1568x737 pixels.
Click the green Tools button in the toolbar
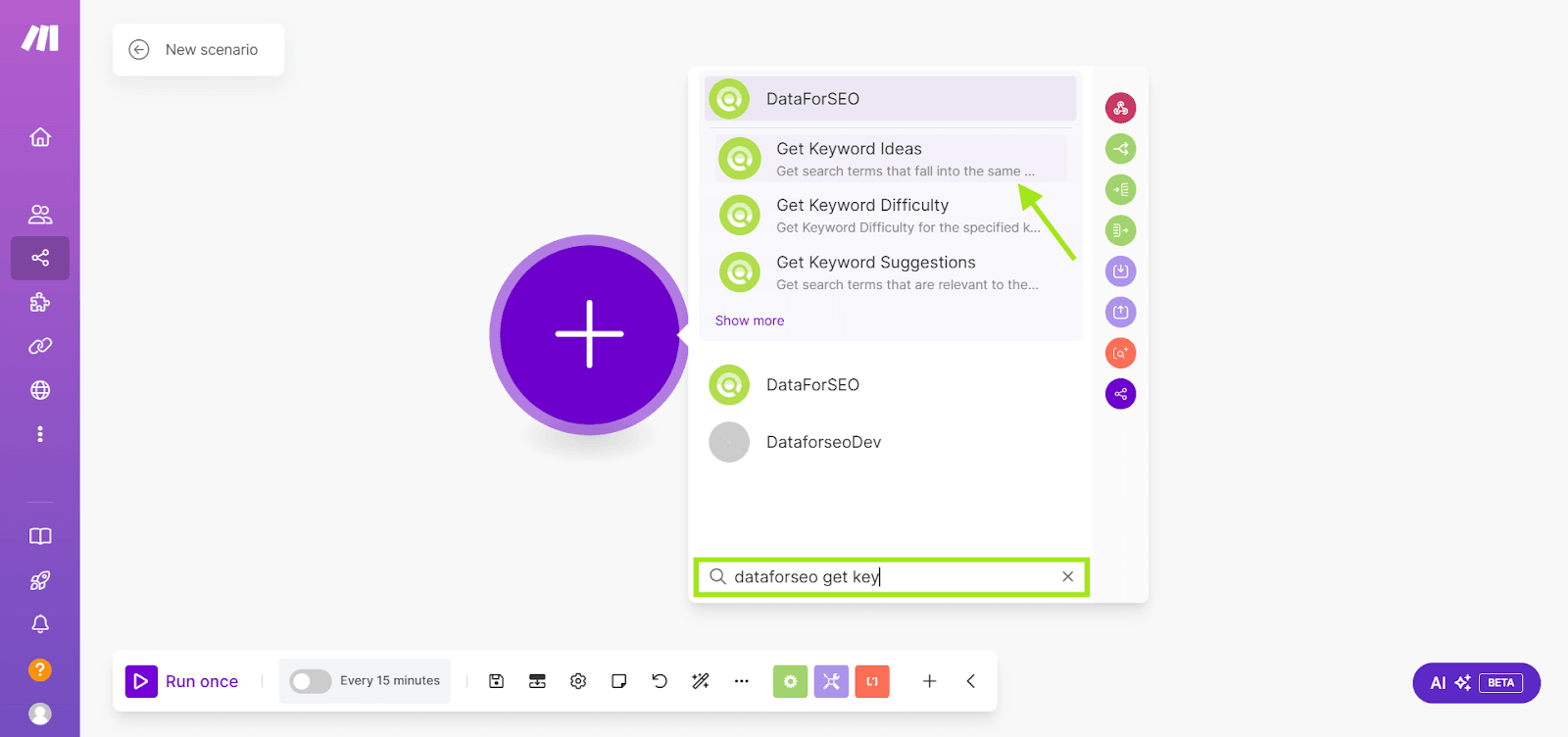tap(790, 681)
